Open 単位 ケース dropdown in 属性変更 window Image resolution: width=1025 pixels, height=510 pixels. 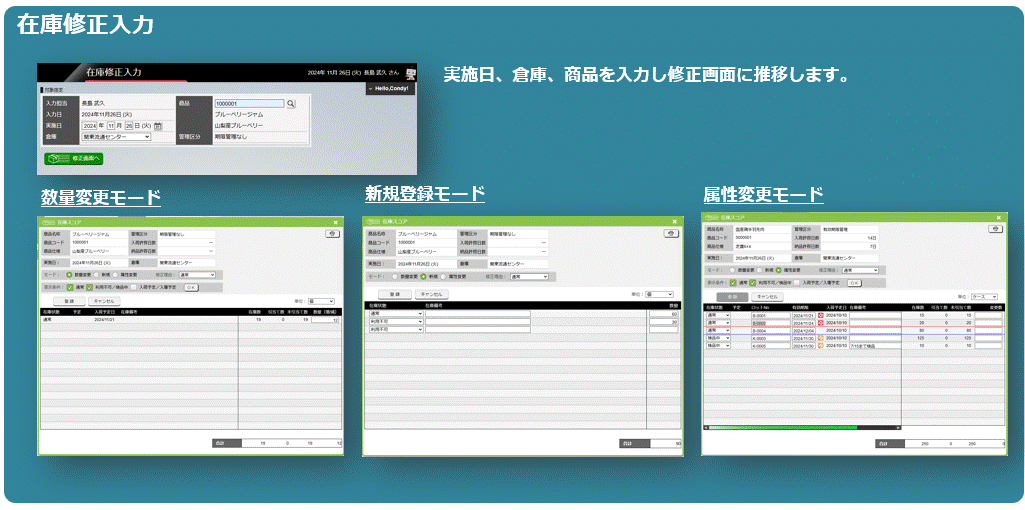coord(984,297)
